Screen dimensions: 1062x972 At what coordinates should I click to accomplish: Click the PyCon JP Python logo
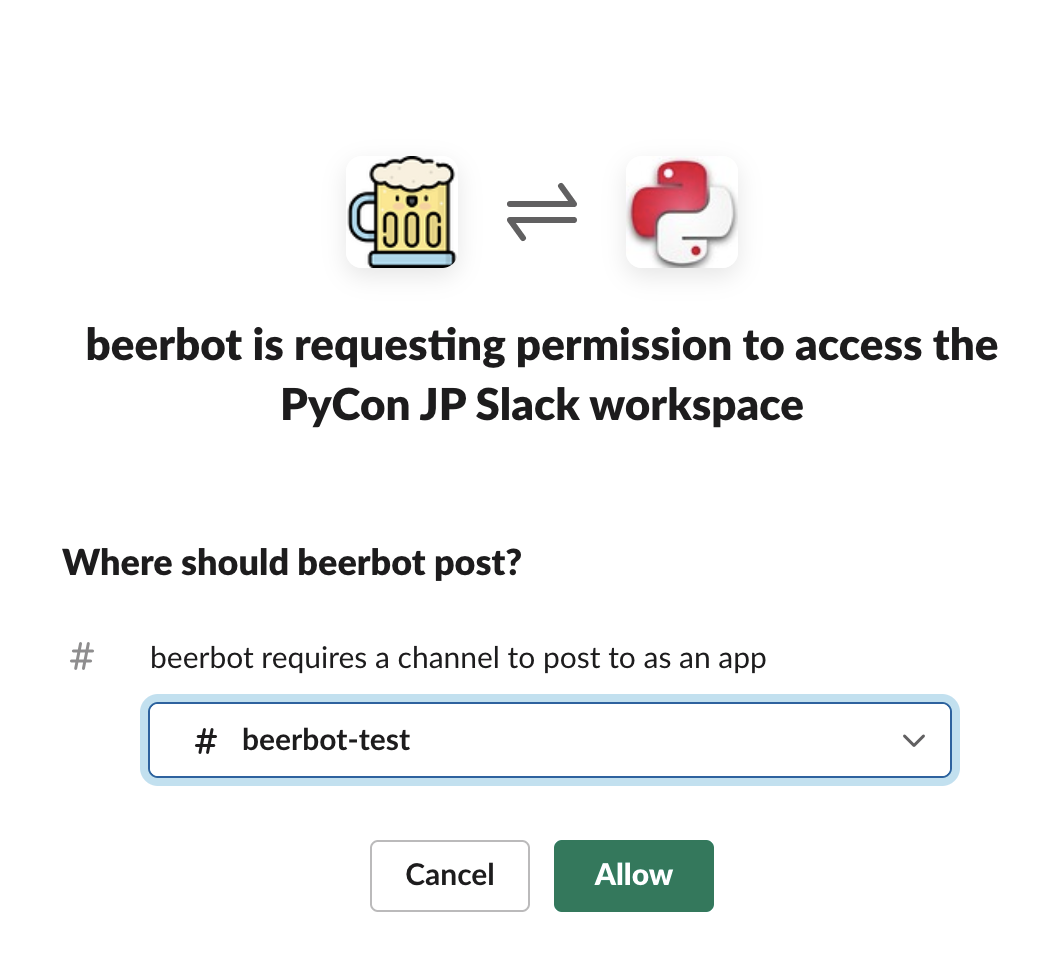pos(682,212)
